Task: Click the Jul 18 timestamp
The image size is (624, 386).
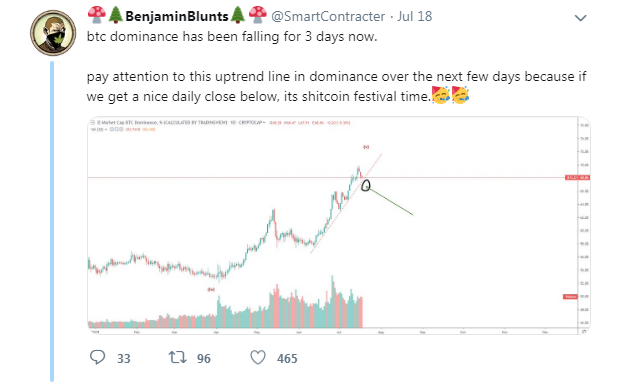Action: pyautogui.click(x=414, y=16)
